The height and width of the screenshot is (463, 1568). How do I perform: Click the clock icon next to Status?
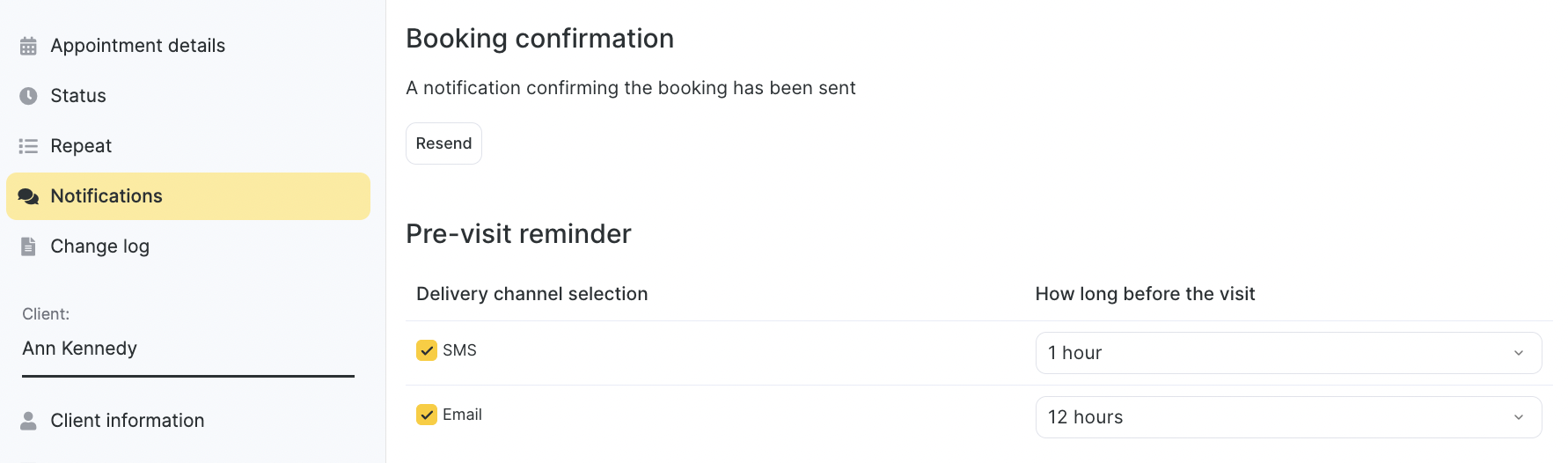click(28, 96)
